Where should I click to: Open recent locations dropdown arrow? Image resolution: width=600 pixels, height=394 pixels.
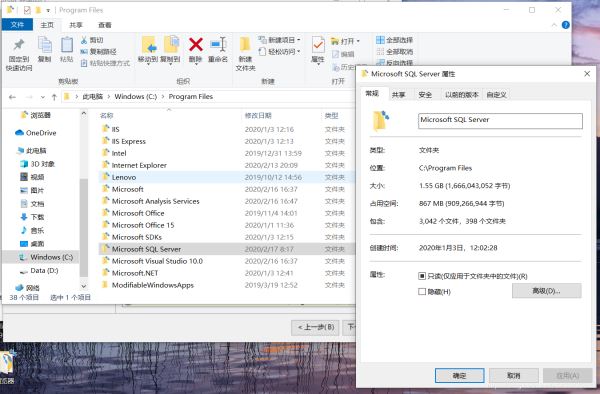[x=42, y=97]
